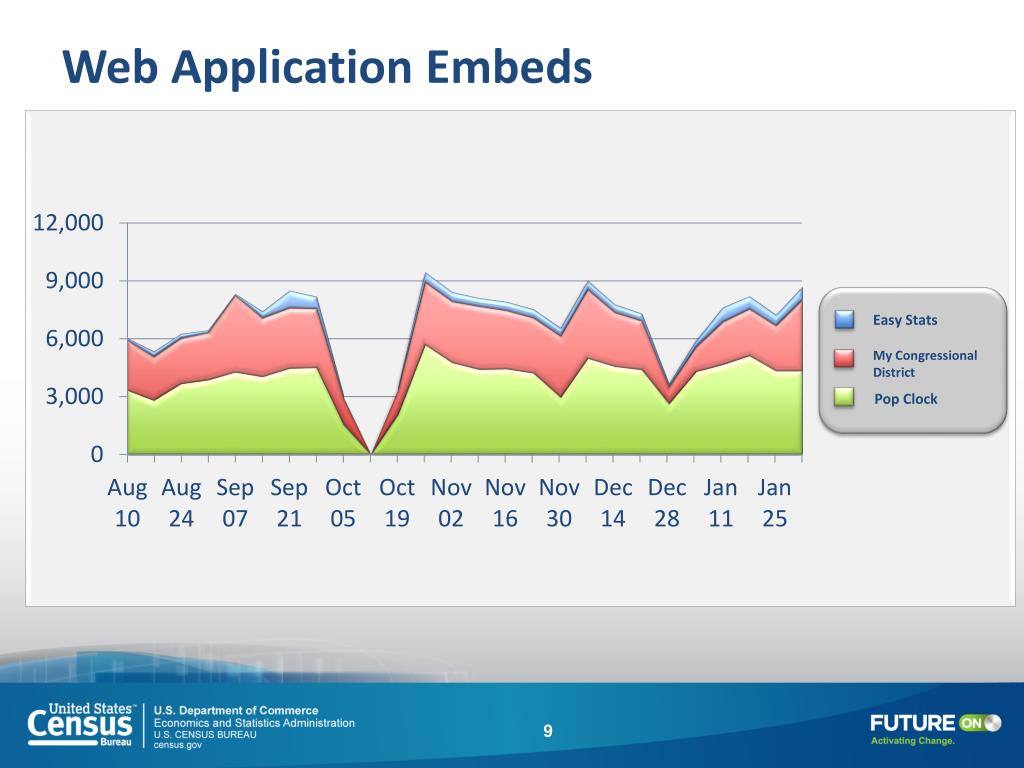Click the Dec 28 x-axis label
The image size is (1024, 768).
coord(667,503)
